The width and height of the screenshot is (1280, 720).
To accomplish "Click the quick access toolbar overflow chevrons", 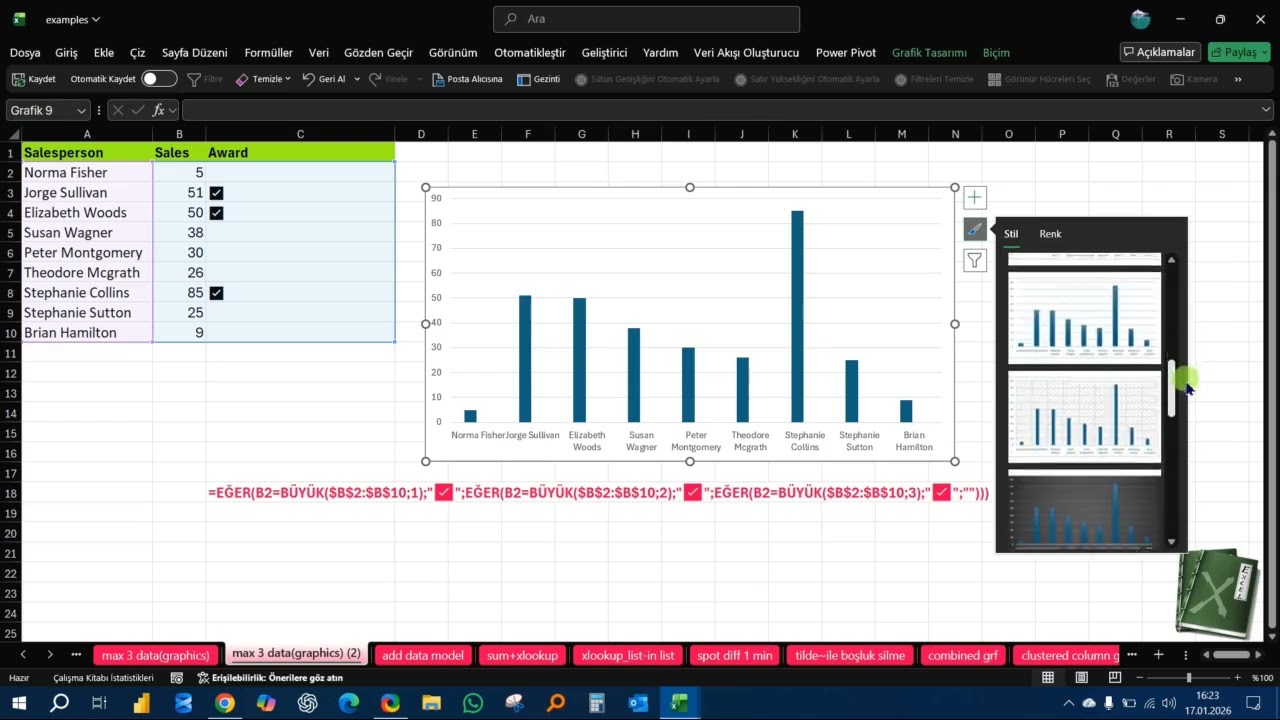I will [1238, 79].
